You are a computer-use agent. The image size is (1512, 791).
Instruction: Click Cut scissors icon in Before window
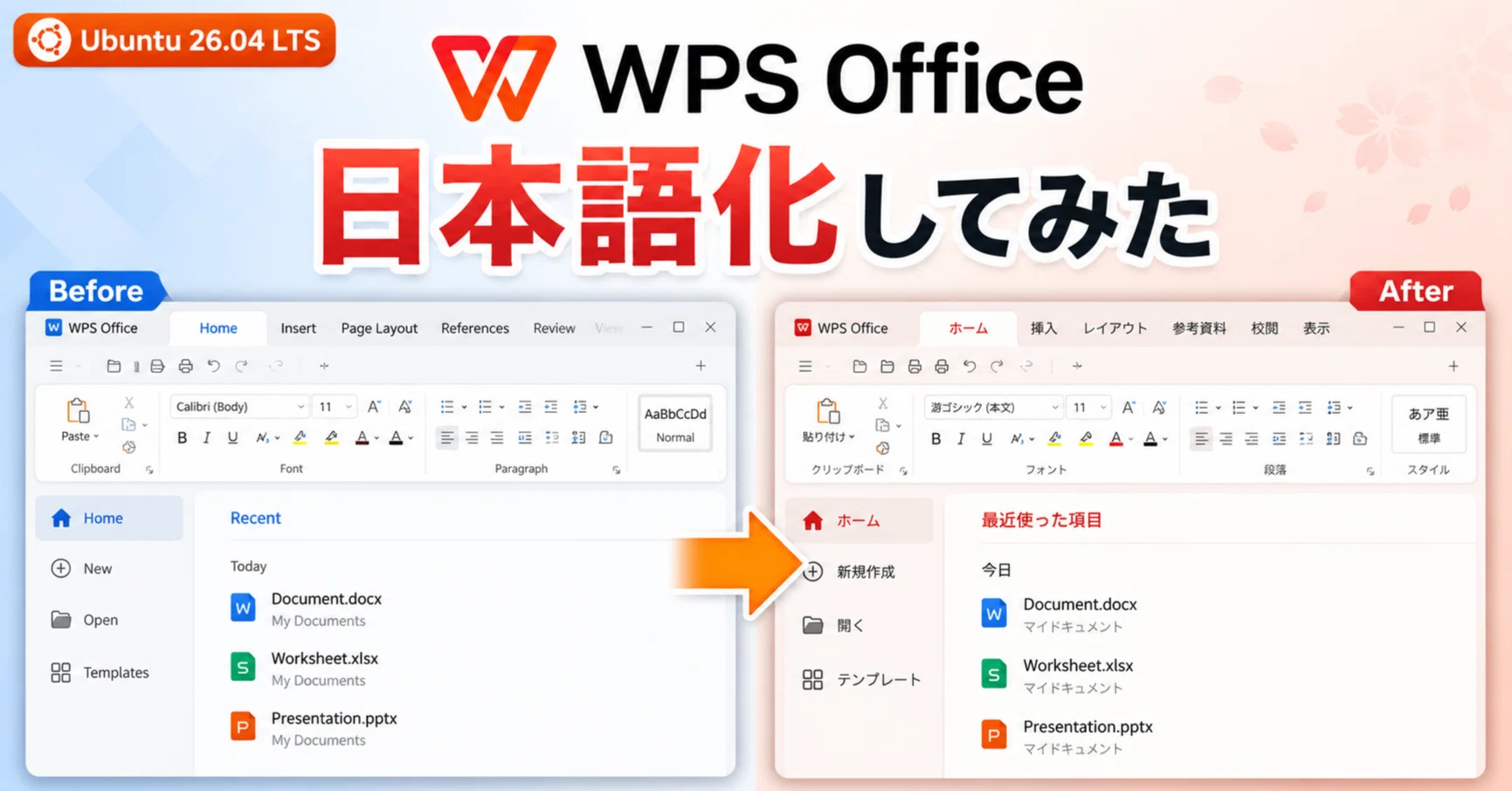click(x=128, y=402)
